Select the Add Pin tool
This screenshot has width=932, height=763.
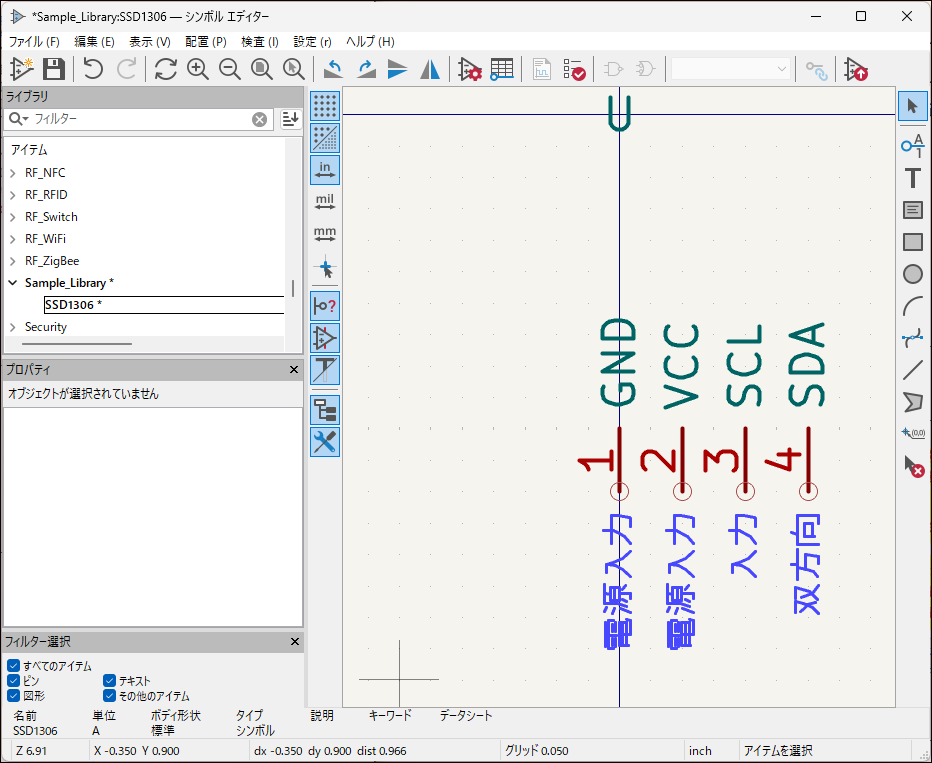(x=912, y=146)
